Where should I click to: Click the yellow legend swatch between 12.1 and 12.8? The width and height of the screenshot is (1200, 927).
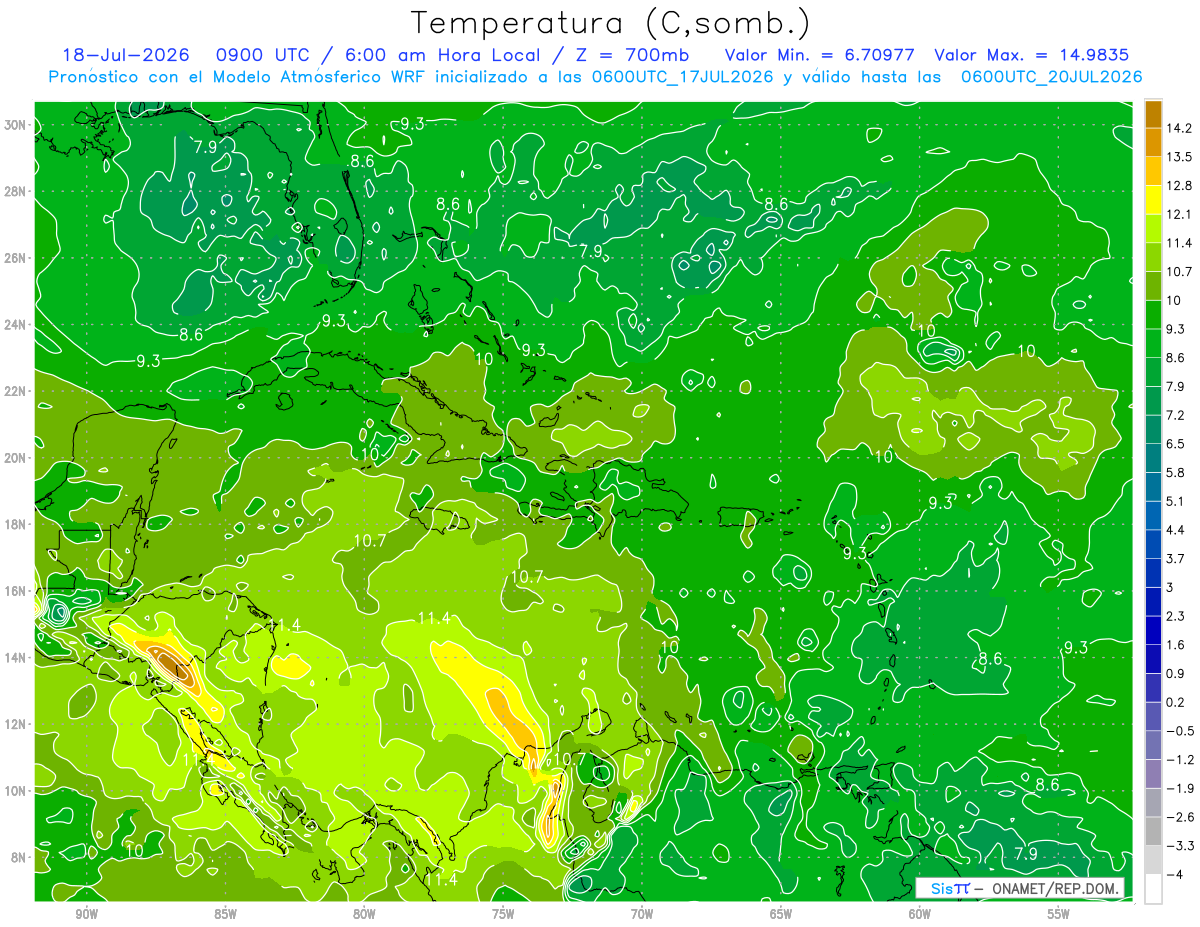[1153, 199]
